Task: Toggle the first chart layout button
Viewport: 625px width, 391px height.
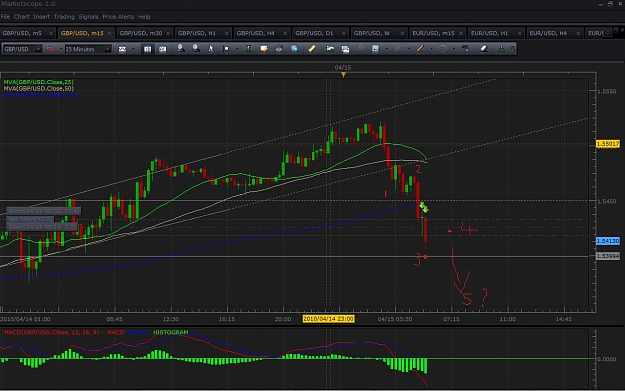Action: click(147, 49)
